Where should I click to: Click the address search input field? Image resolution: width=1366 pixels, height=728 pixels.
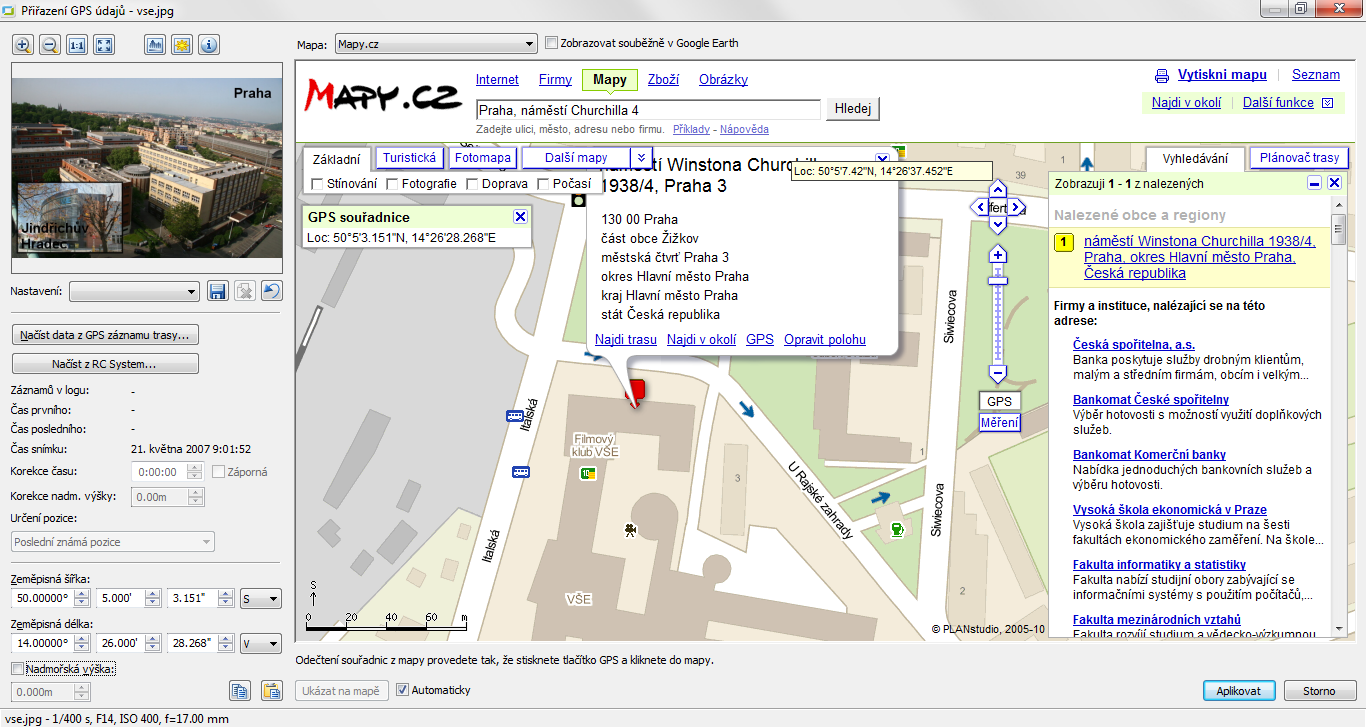pos(648,109)
